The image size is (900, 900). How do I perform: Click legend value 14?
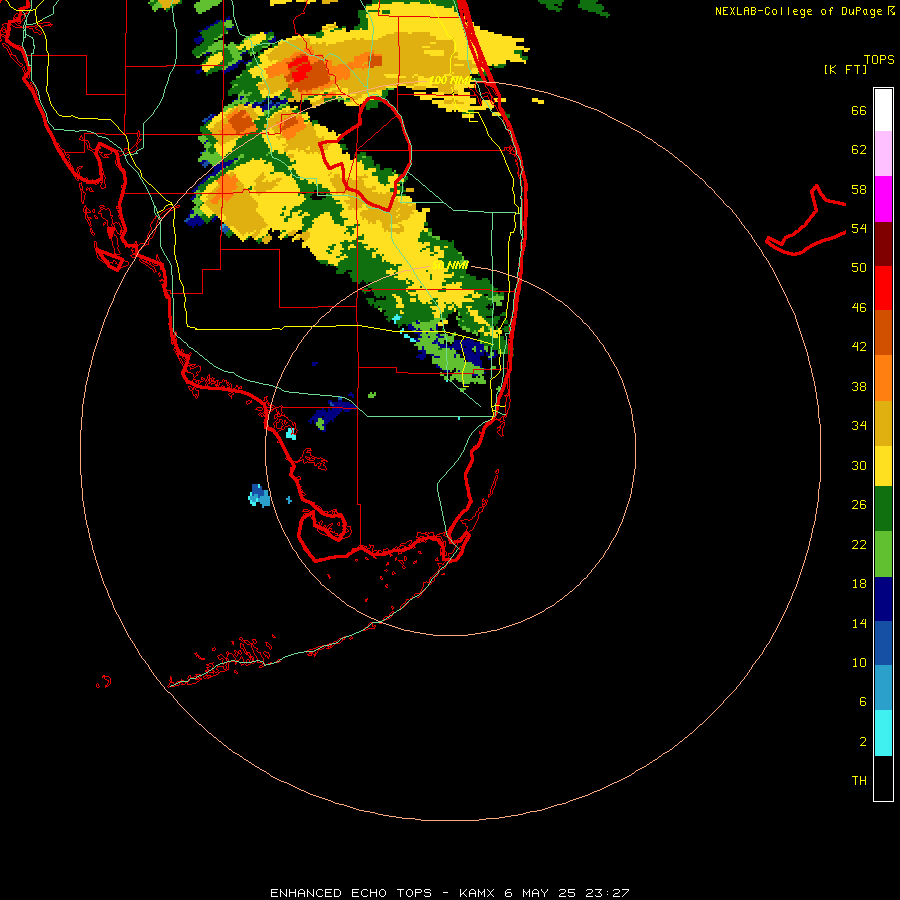point(859,623)
